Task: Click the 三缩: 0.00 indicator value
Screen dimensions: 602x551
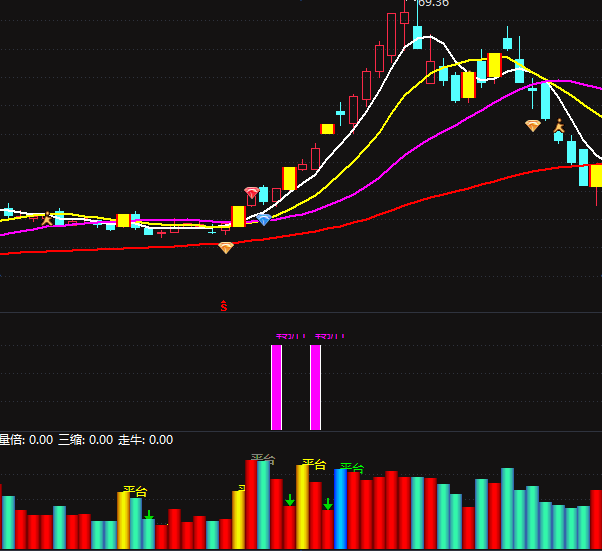Action: [x=86, y=440]
